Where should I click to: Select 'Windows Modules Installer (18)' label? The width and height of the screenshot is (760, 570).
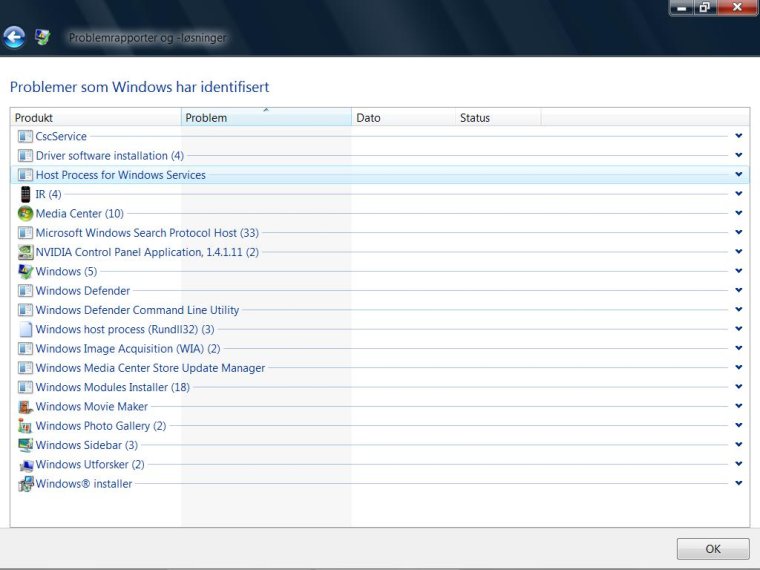[112, 387]
